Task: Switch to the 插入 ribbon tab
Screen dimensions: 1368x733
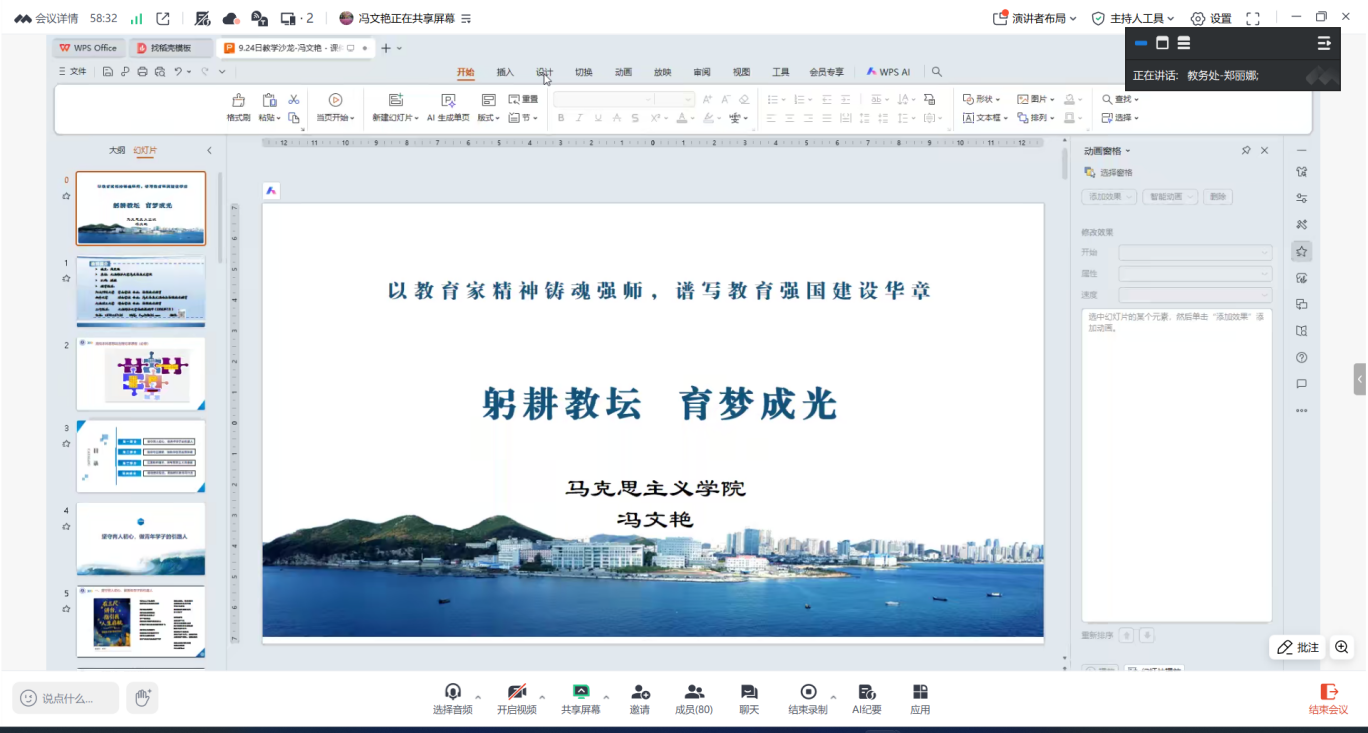Action: 505,72
